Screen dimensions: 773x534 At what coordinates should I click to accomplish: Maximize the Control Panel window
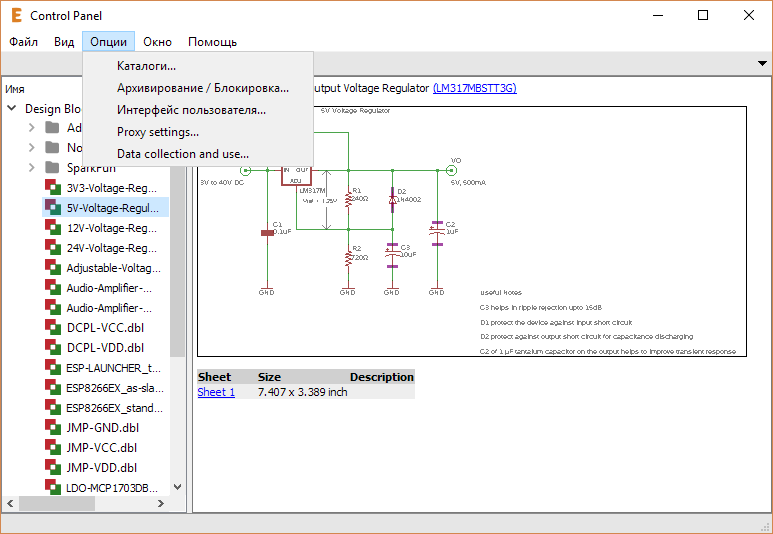703,15
